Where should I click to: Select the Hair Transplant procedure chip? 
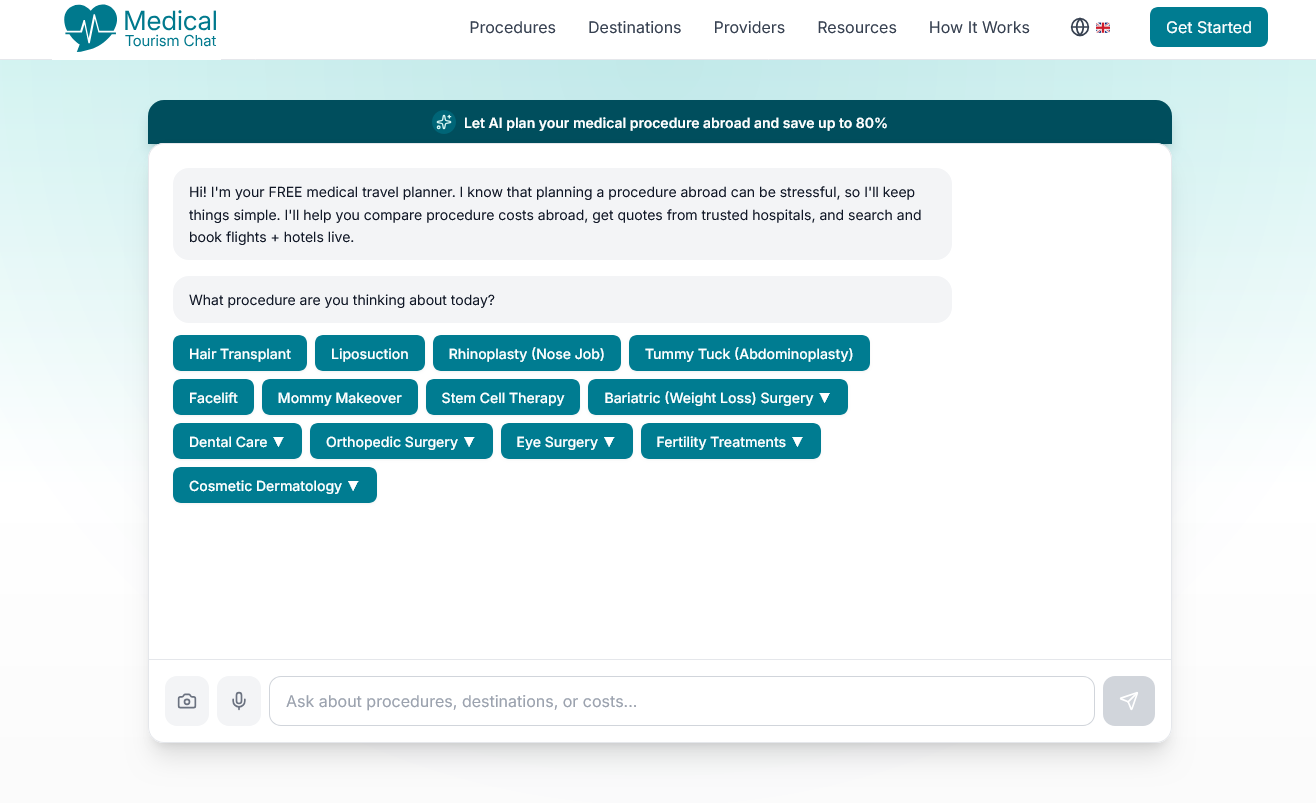click(239, 353)
